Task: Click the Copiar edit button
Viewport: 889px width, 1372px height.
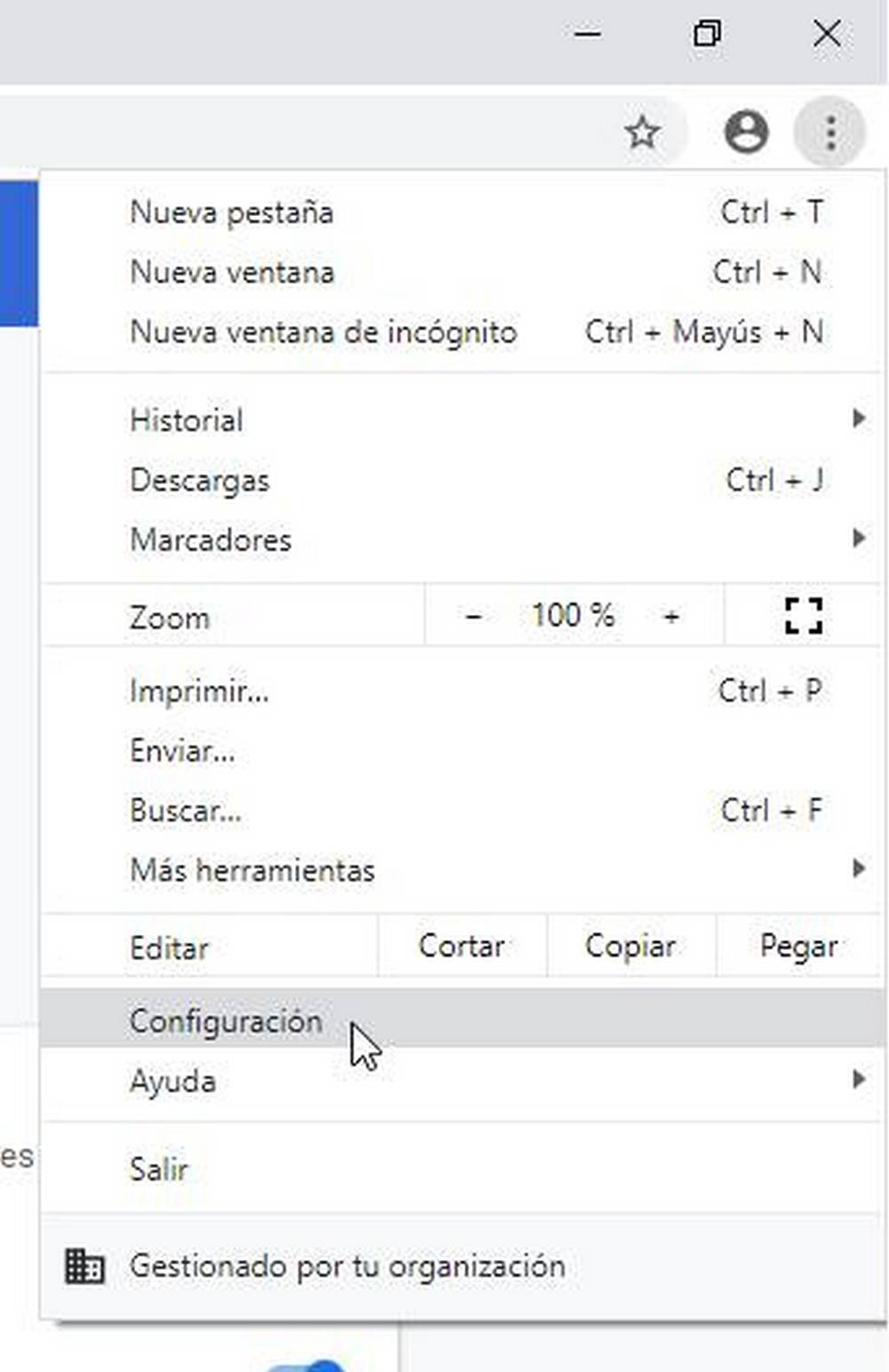Action: click(x=630, y=946)
